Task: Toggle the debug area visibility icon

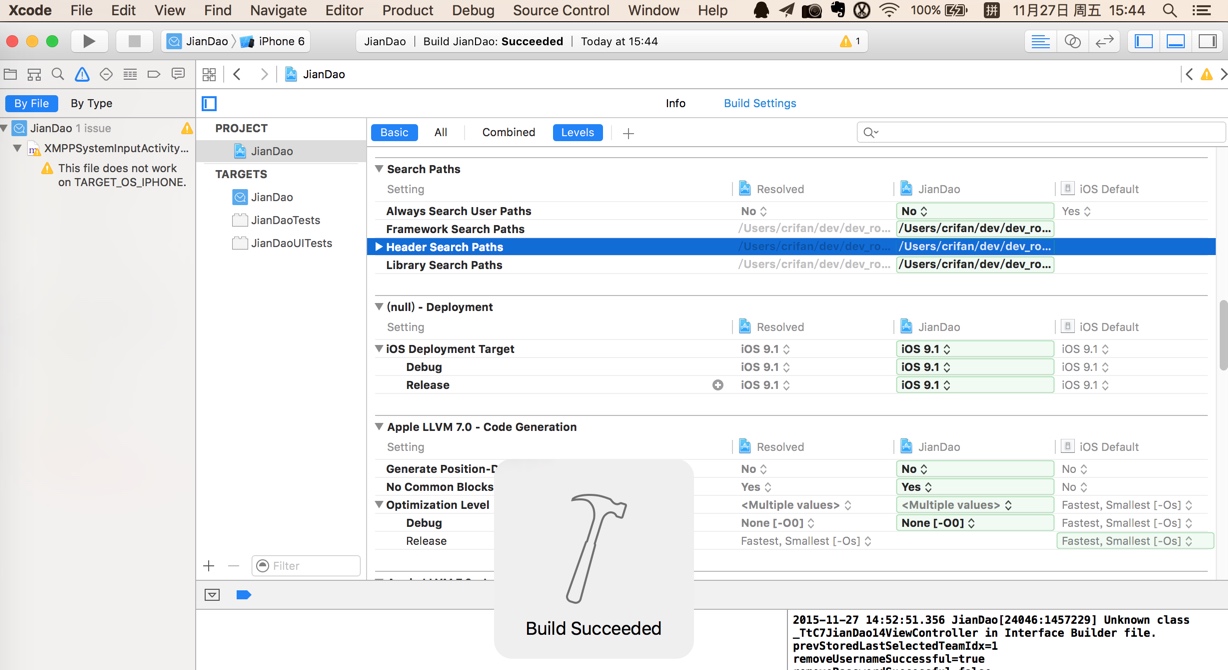Action: pyautogui.click(x=1174, y=40)
